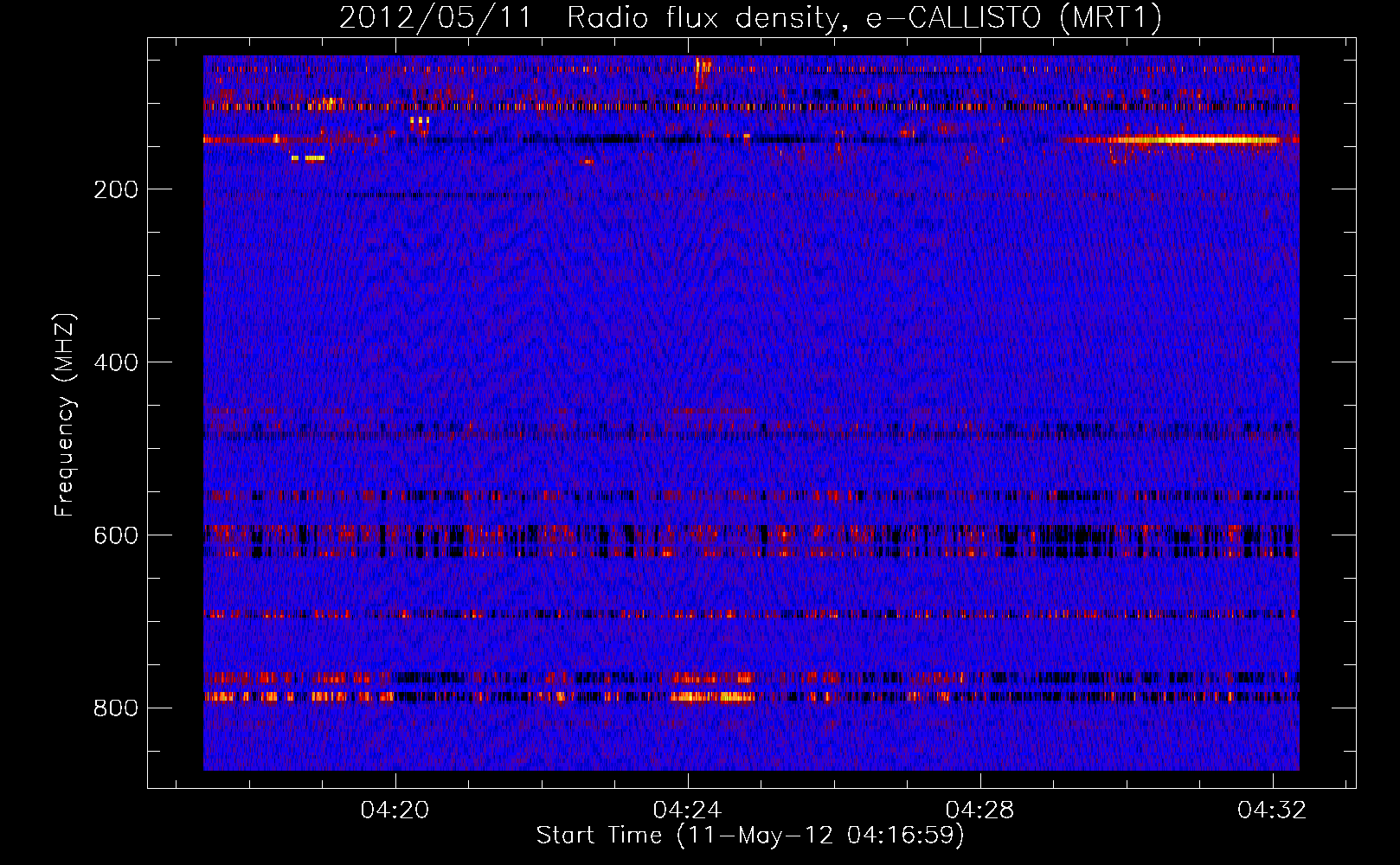Click the bright yellow emission streak near 04:31

(x=1198, y=139)
